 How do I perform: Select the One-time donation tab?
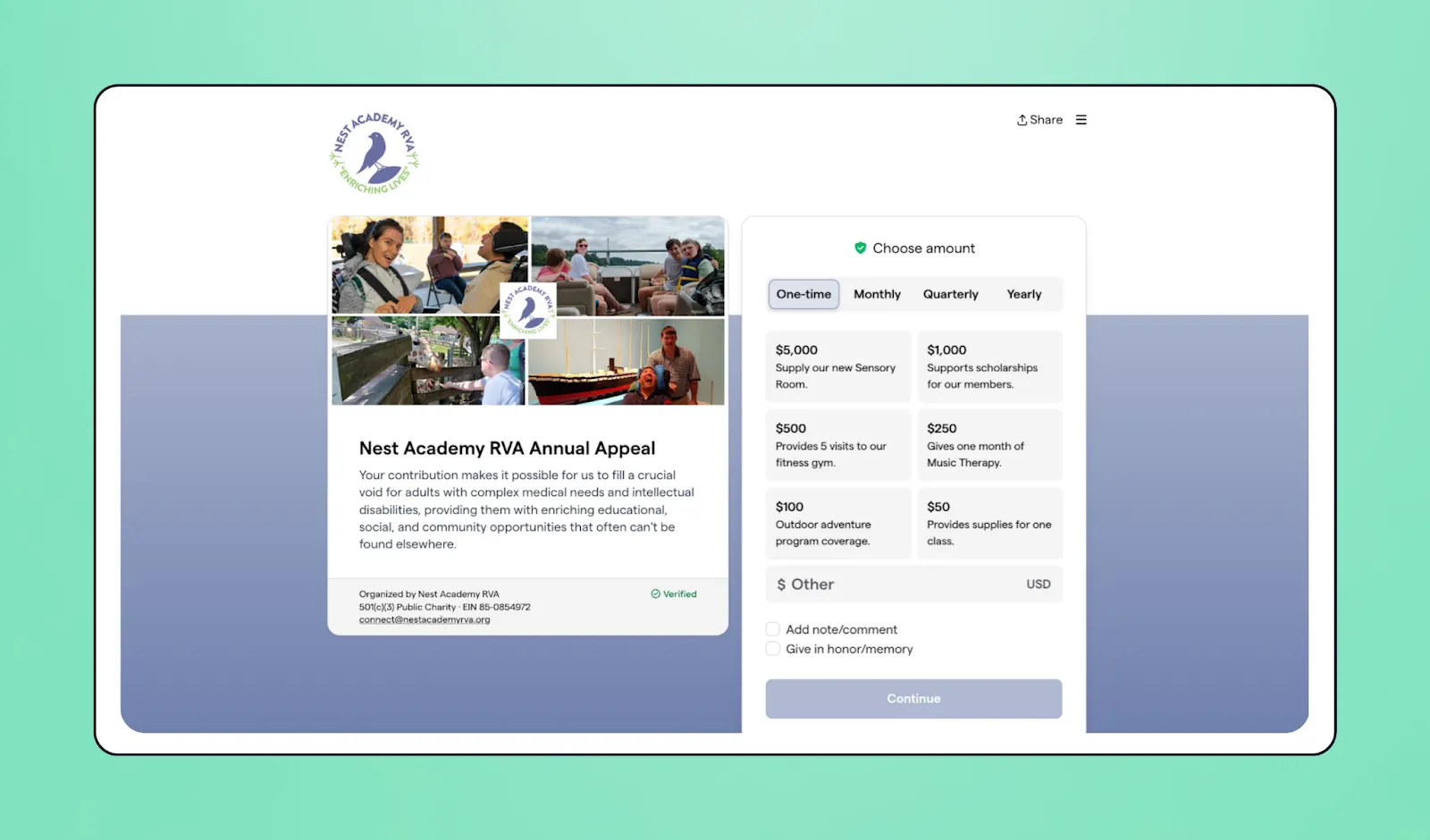click(x=803, y=294)
